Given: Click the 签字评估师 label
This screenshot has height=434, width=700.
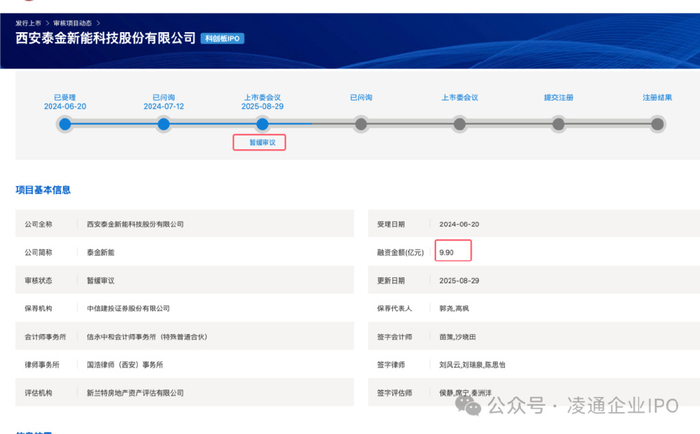Looking at the screenshot, I should click(x=395, y=393).
